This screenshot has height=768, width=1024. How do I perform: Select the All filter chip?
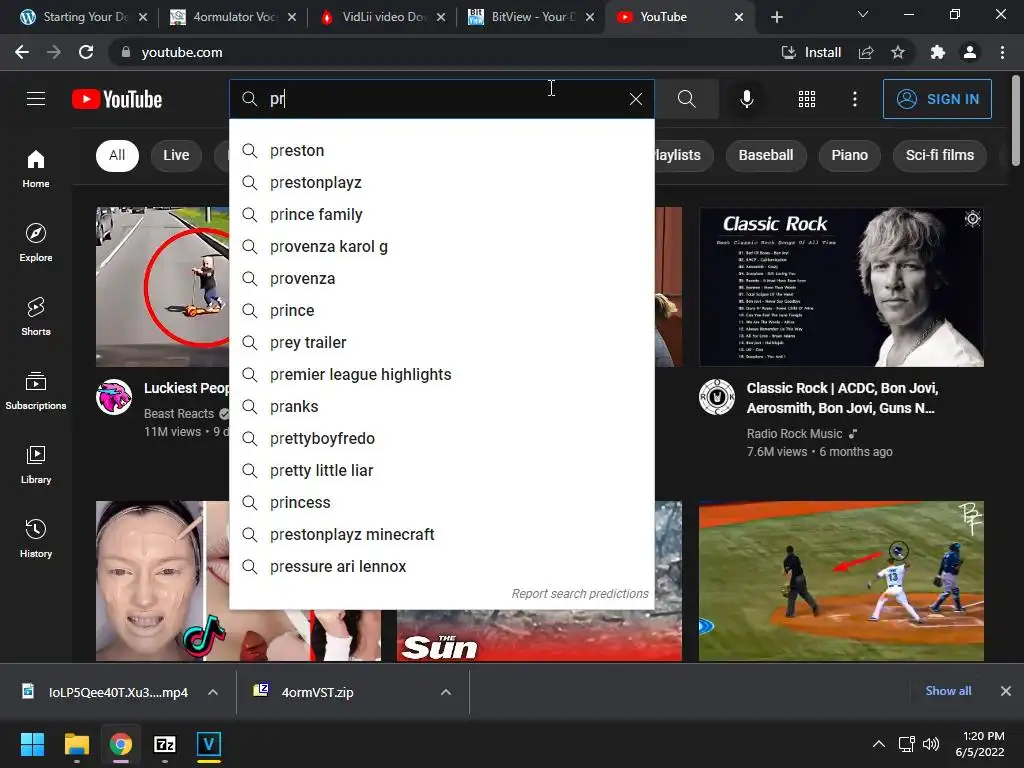[x=117, y=155]
